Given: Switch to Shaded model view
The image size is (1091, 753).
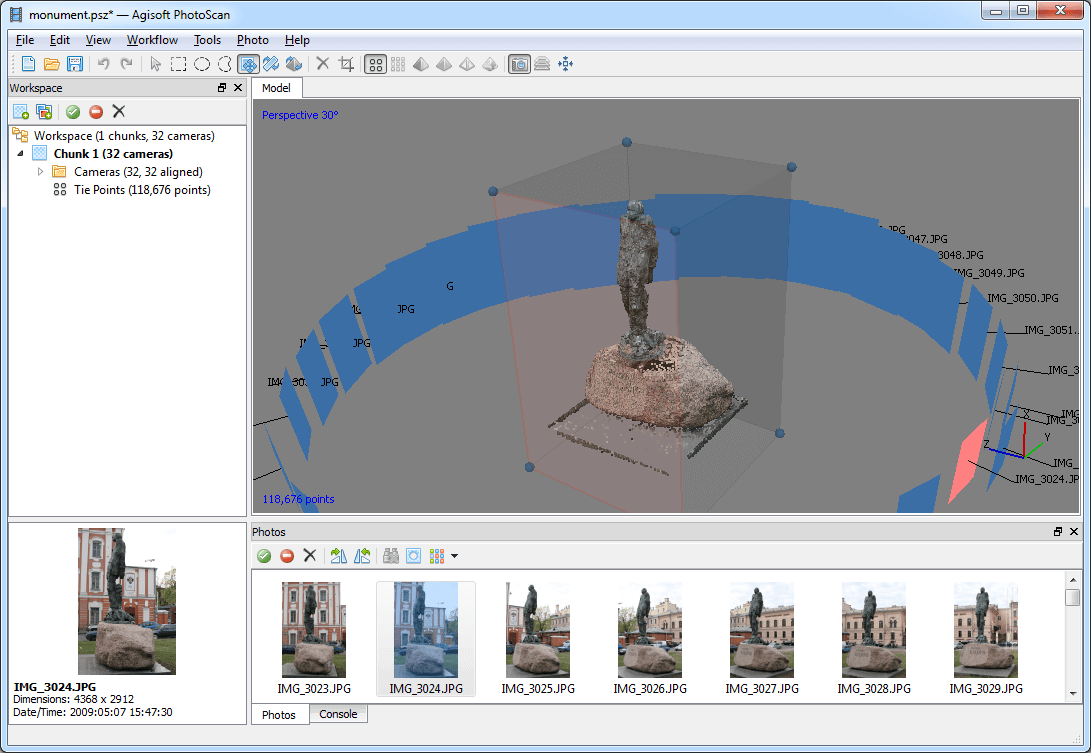Looking at the screenshot, I should click(421, 64).
